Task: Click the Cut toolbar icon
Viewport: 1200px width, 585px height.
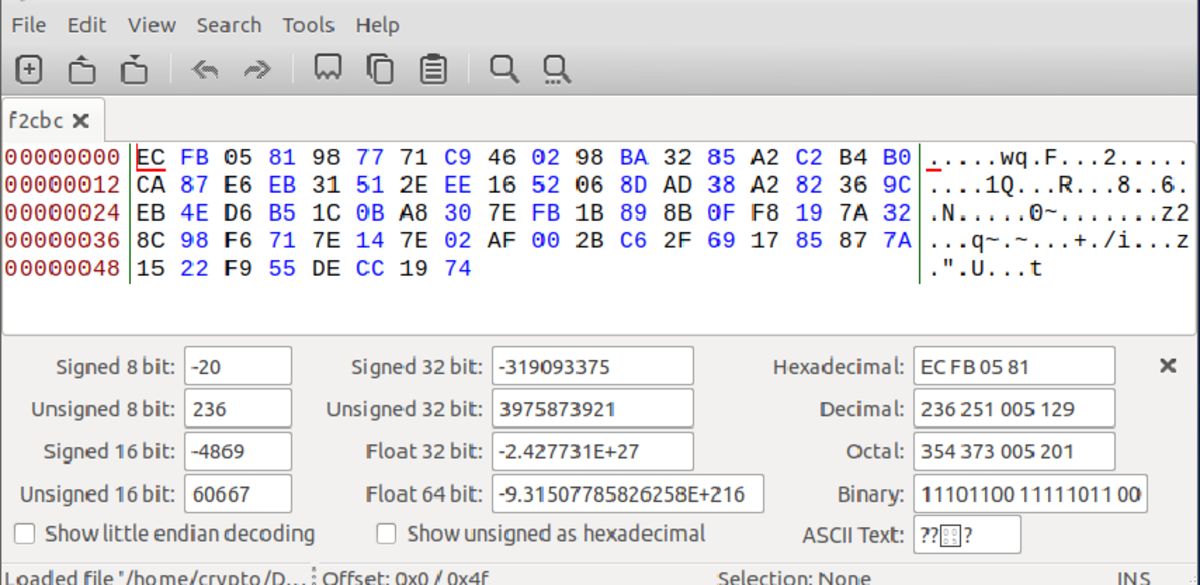Action: click(x=327, y=69)
